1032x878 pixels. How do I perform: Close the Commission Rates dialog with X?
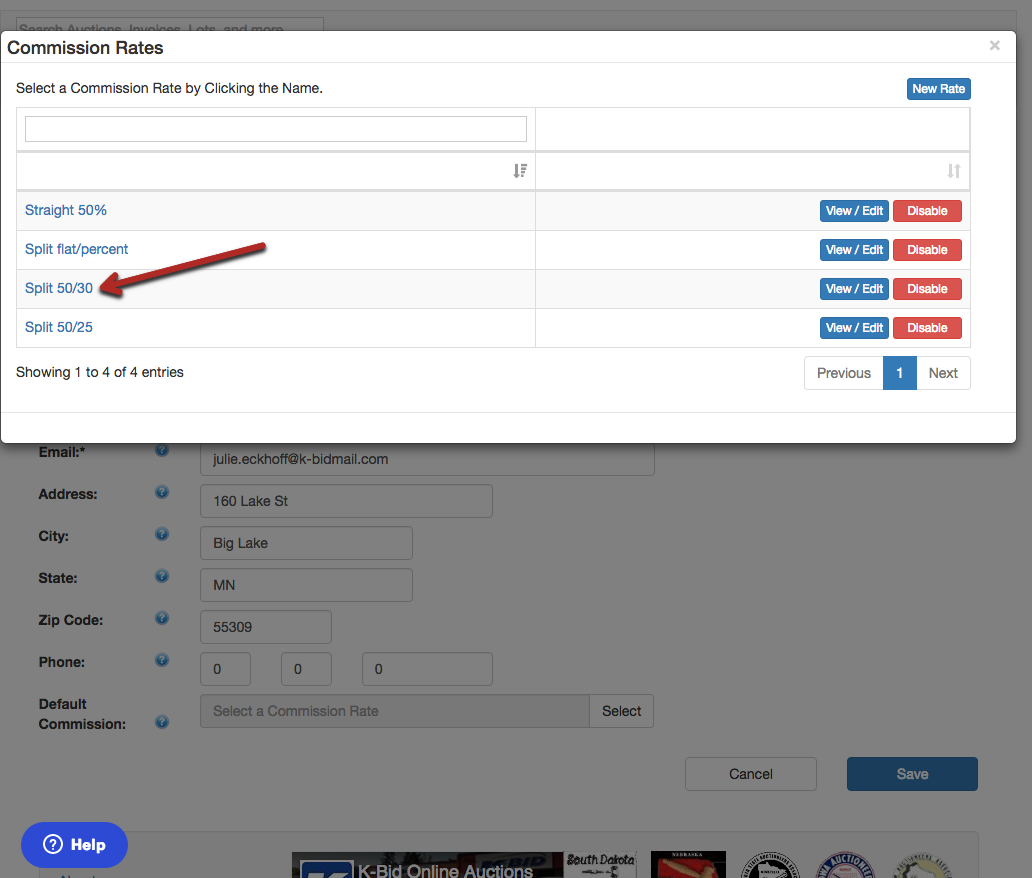[994, 45]
